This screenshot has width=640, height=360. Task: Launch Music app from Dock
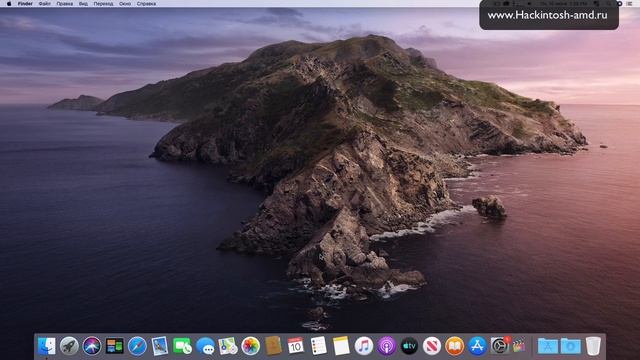tap(364, 346)
